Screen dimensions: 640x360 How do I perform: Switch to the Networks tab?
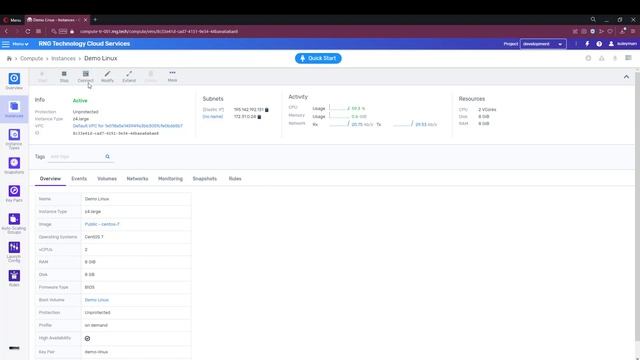click(137, 179)
